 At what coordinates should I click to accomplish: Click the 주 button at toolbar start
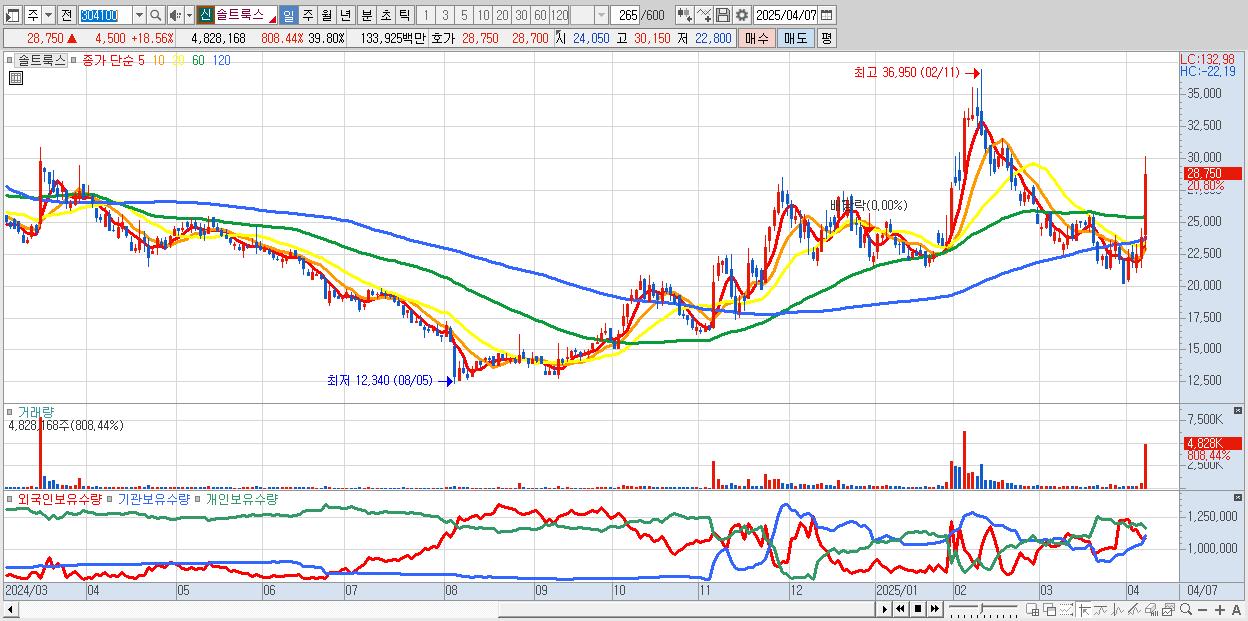33,15
